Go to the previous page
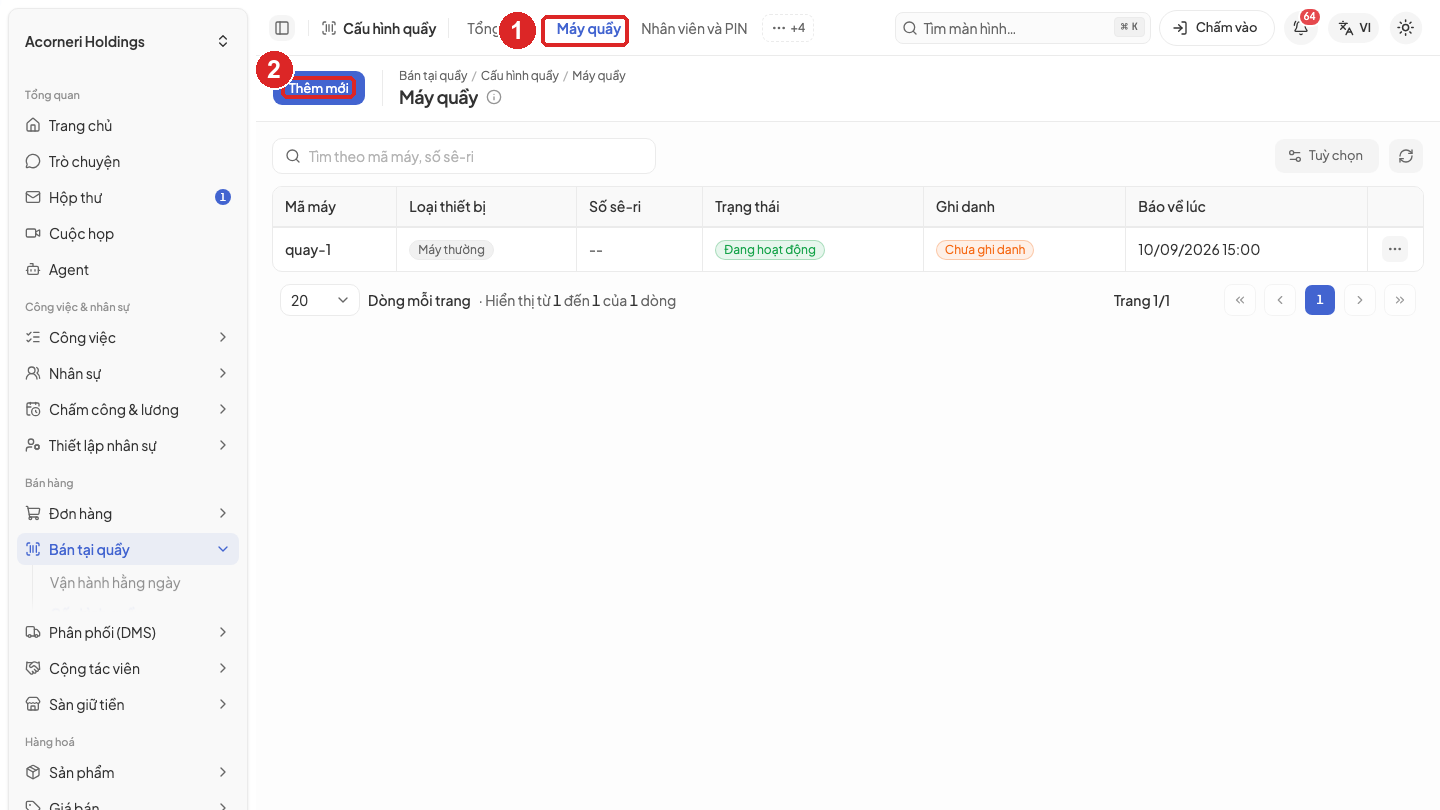 1280,300
